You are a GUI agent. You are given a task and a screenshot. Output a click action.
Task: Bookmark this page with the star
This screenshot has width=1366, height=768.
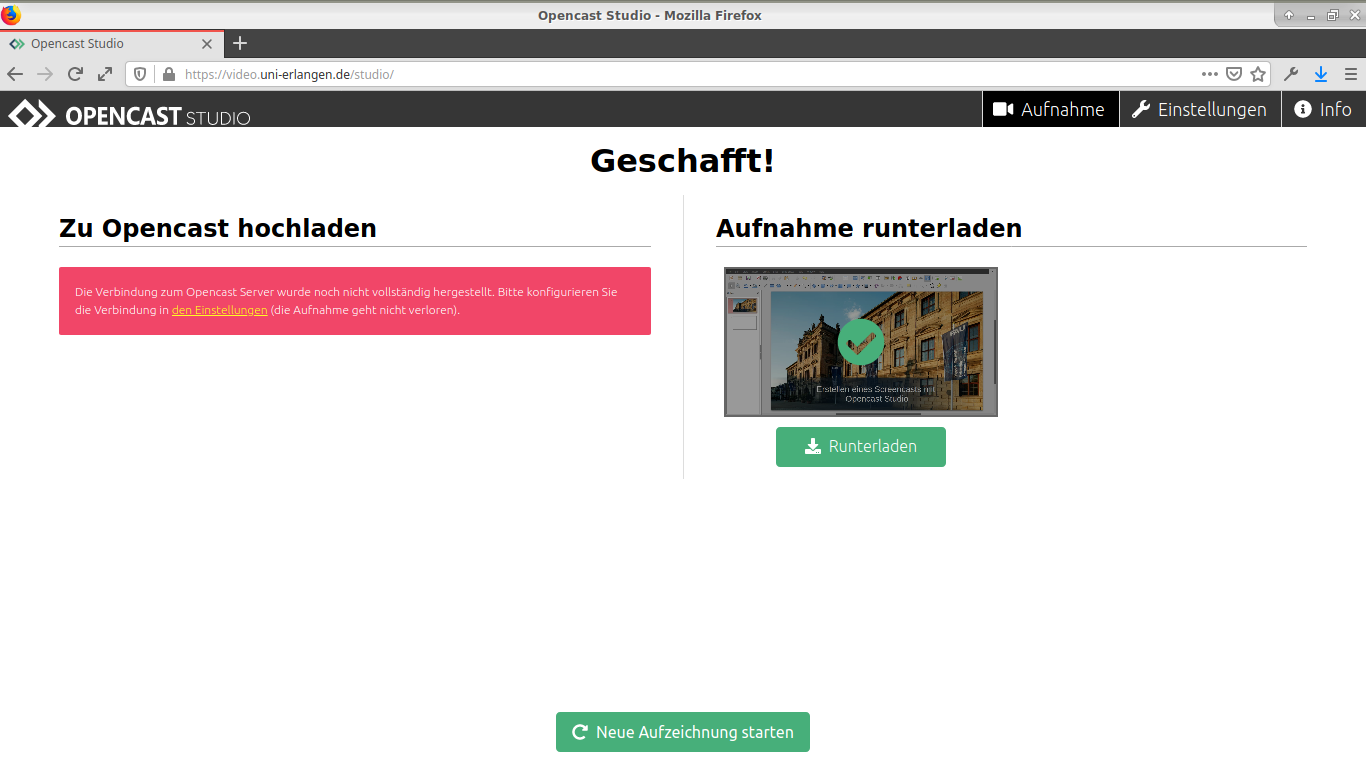(x=1258, y=74)
